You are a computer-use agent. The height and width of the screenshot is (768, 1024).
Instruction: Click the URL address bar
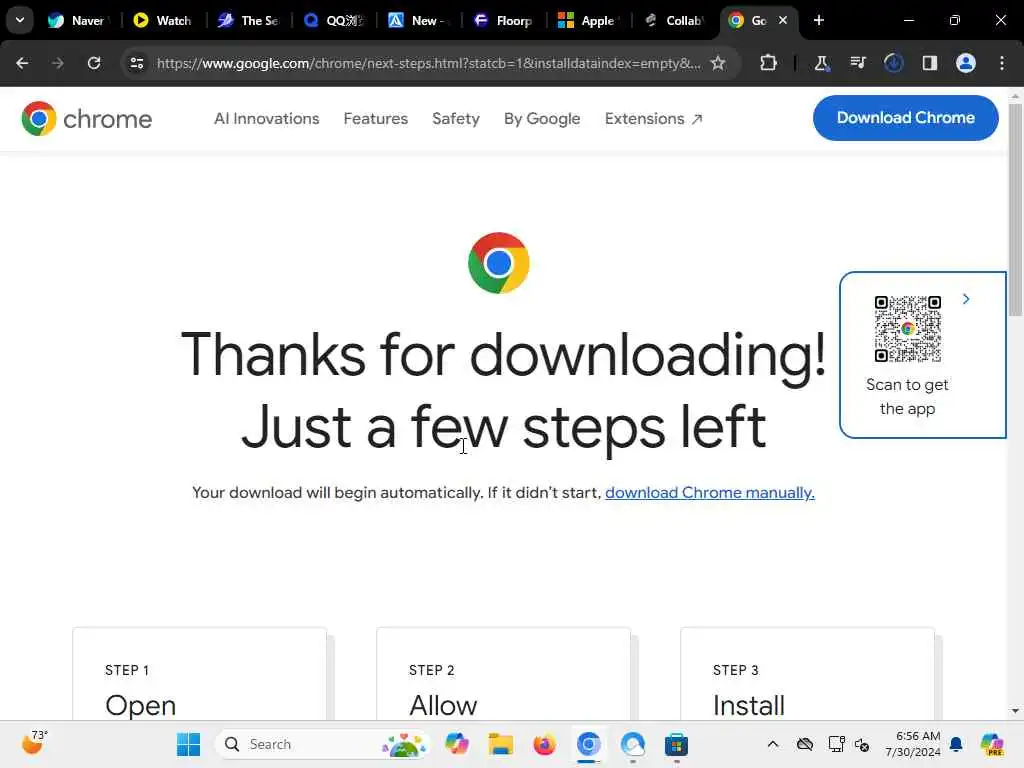[x=428, y=63]
